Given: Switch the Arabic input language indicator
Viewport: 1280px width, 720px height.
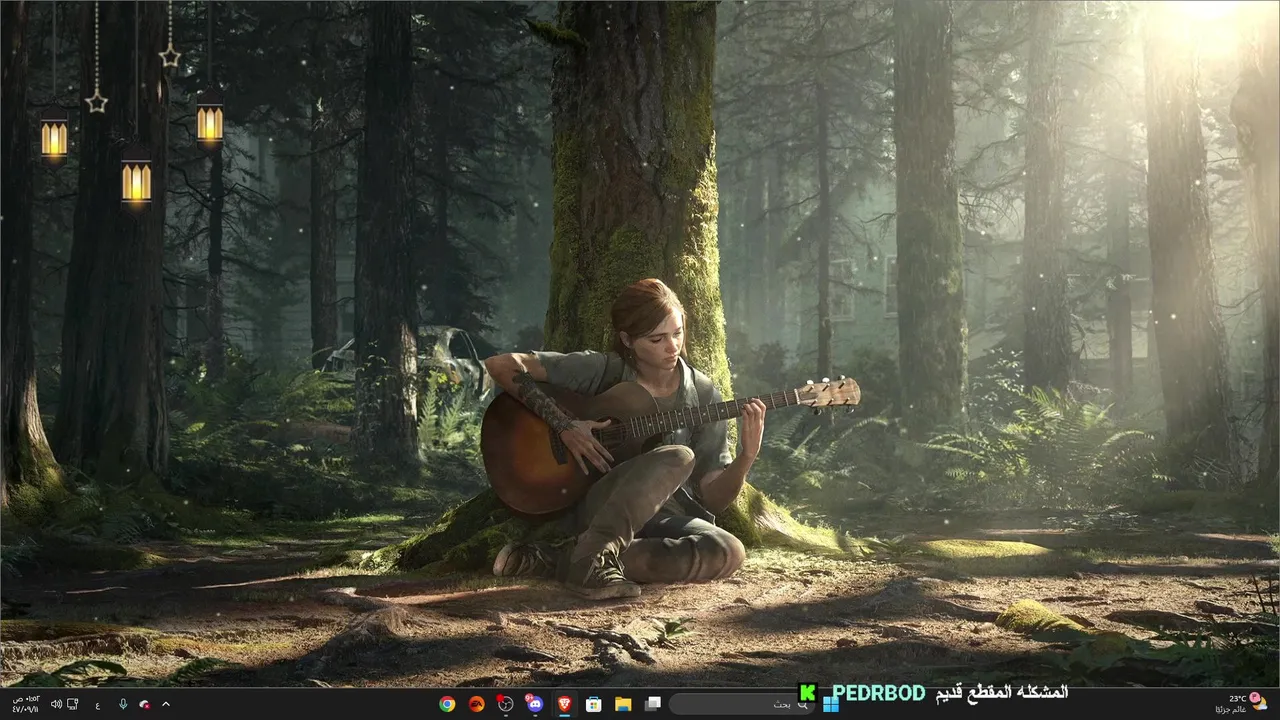Looking at the screenshot, I should 98,704.
